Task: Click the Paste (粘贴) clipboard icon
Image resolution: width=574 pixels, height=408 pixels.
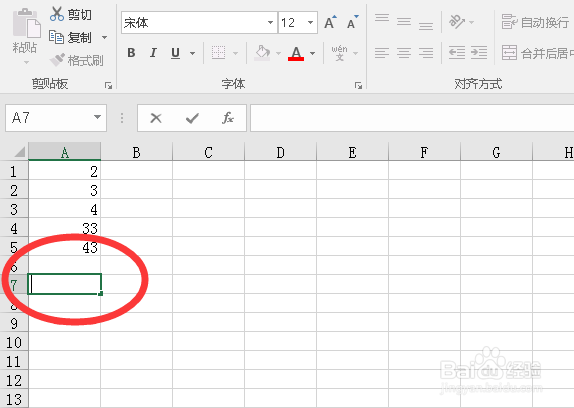Action: click(26, 23)
